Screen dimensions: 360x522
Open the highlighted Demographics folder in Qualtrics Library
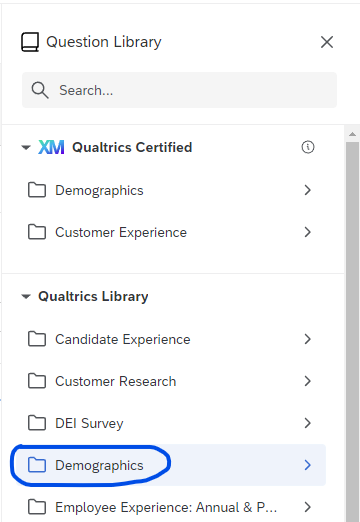tap(170, 465)
